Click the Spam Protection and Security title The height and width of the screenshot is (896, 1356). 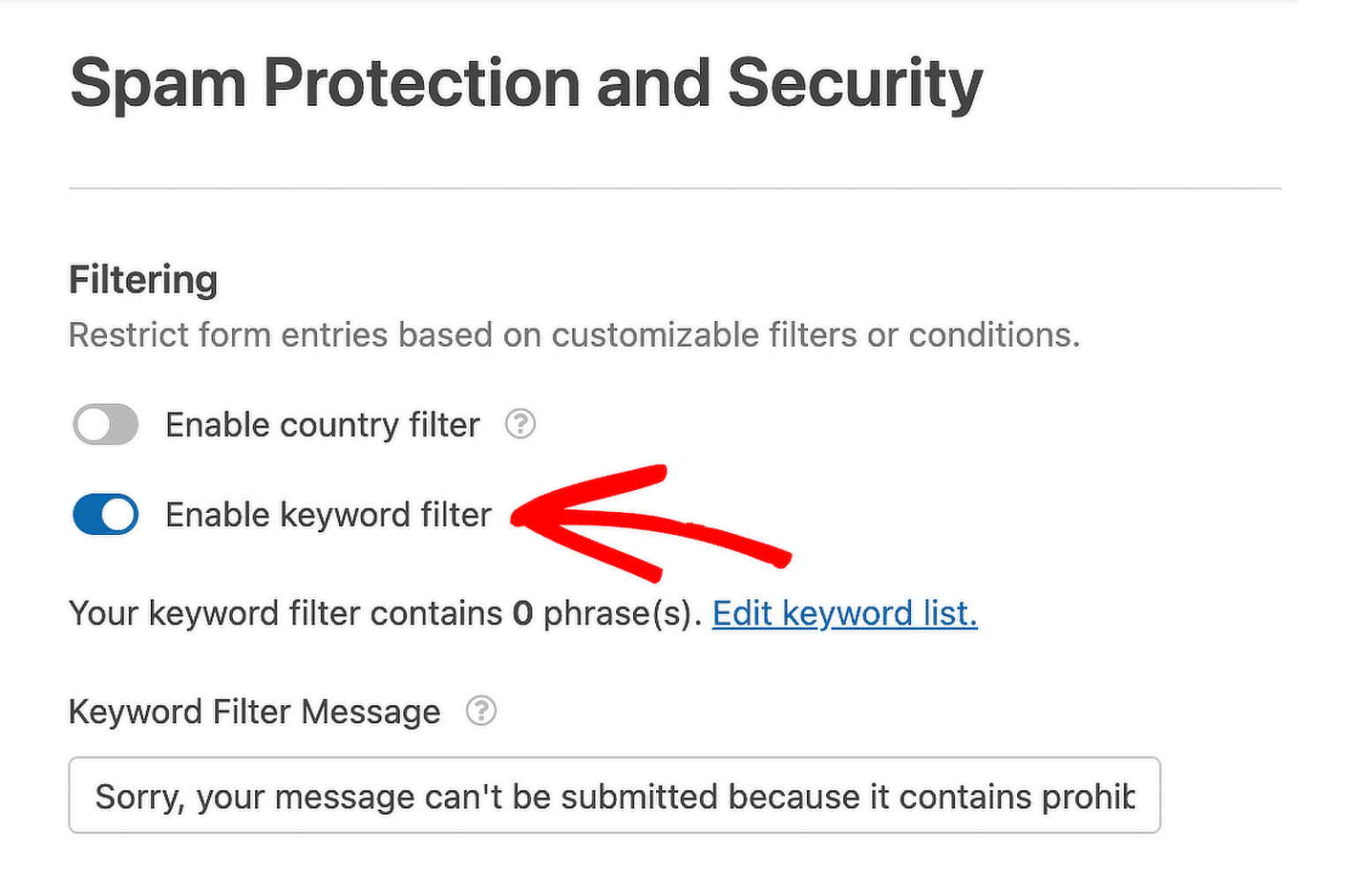coord(527,81)
